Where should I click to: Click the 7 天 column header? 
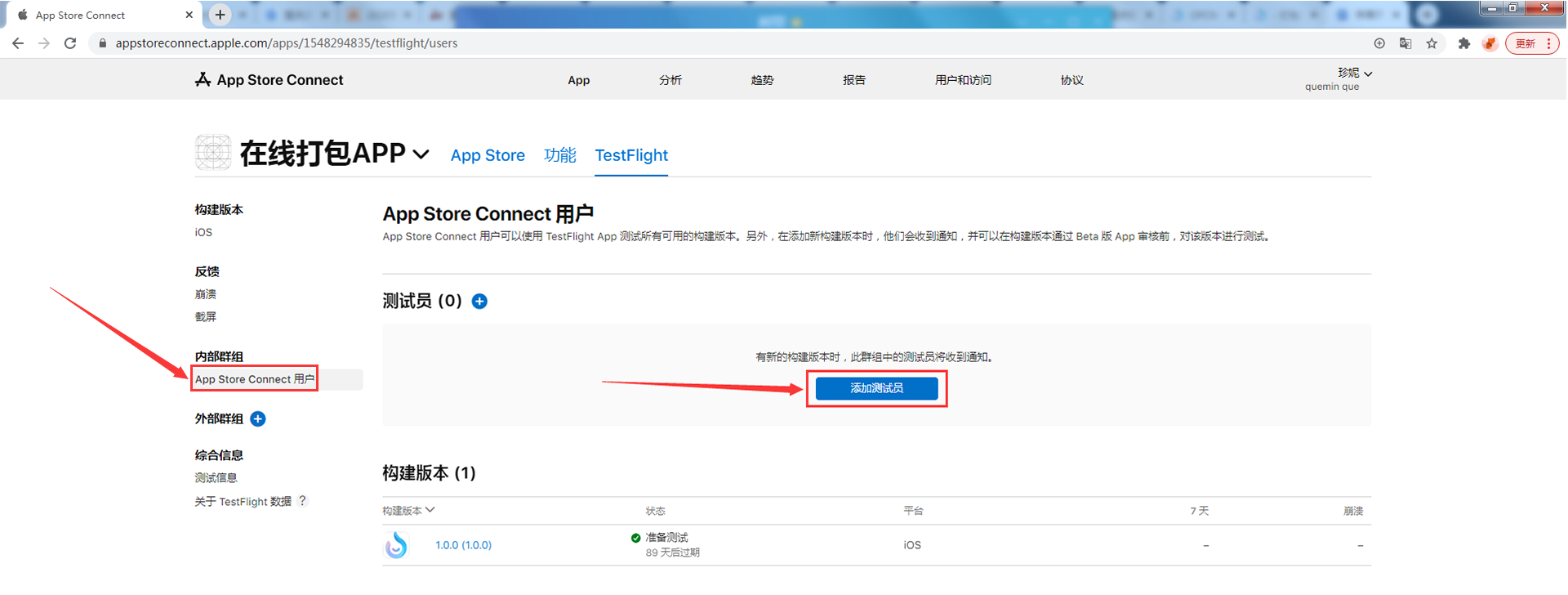click(x=1199, y=511)
